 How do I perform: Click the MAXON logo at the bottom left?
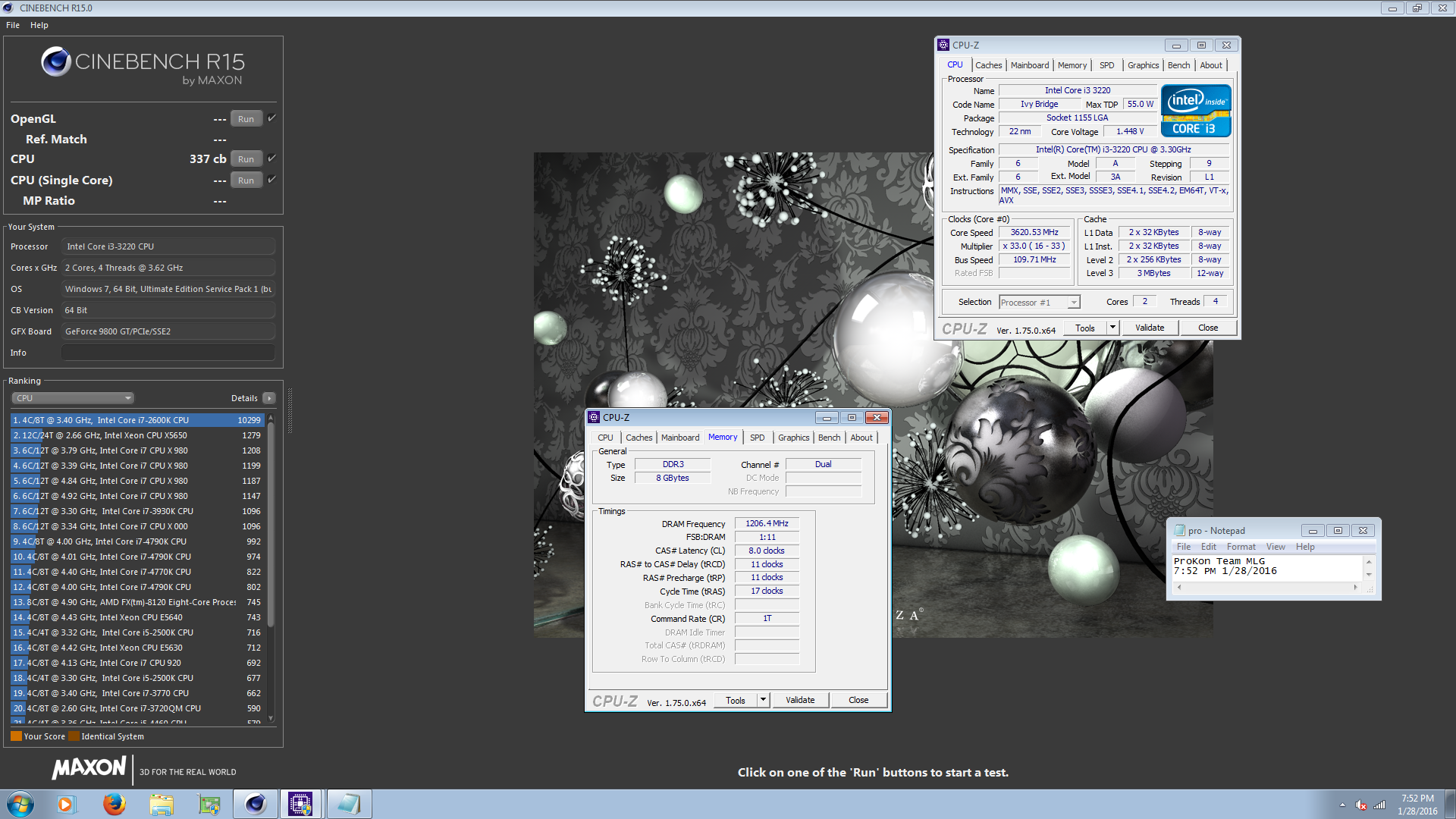[89, 768]
